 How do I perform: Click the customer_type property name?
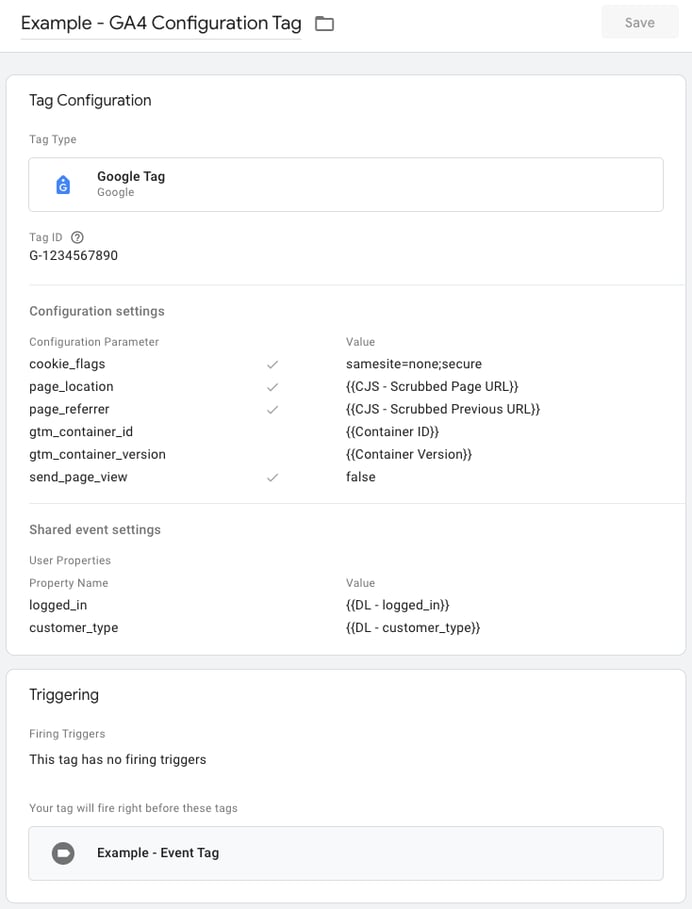point(74,628)
